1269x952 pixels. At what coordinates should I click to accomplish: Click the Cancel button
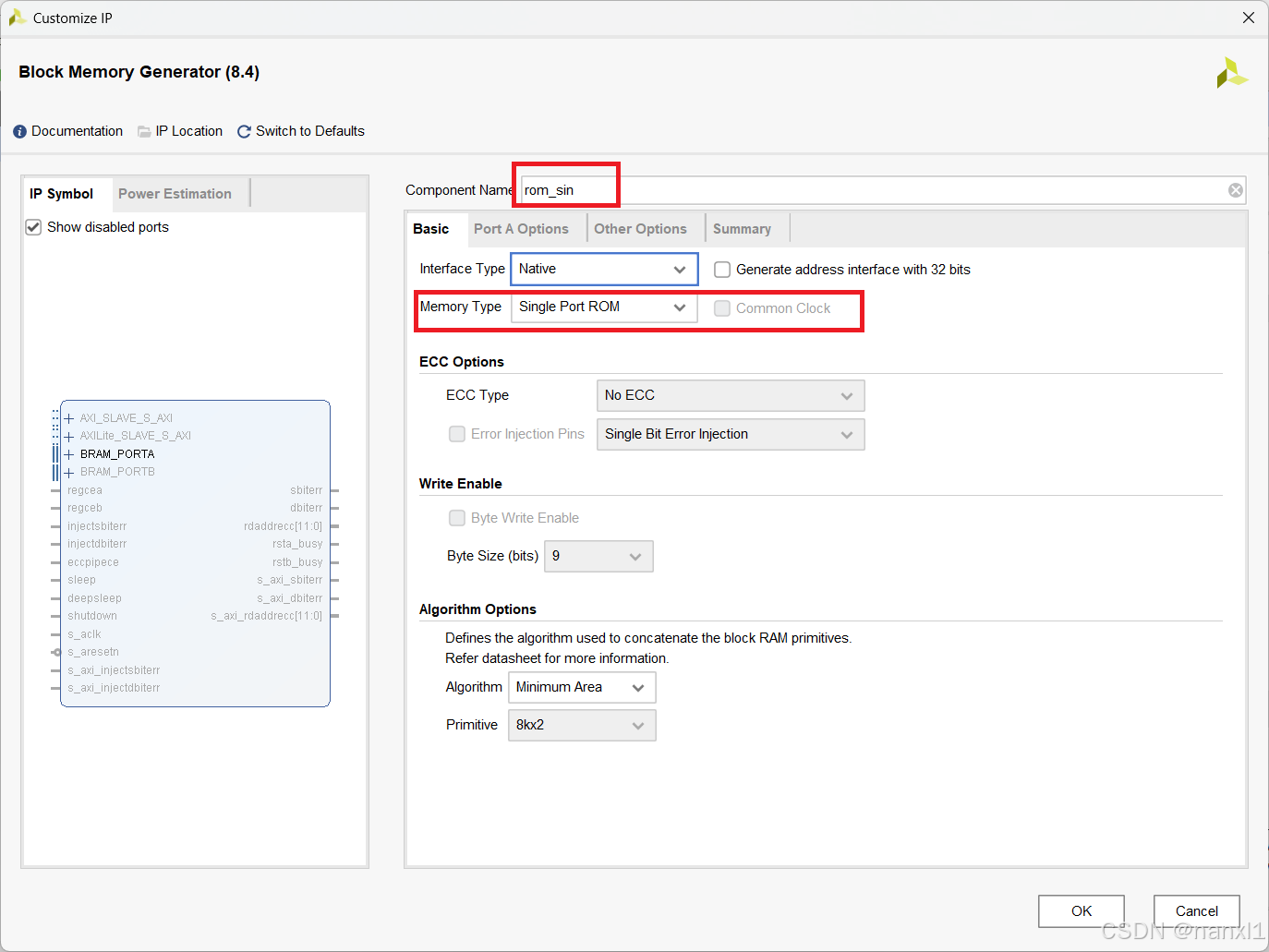(1197, 911)
